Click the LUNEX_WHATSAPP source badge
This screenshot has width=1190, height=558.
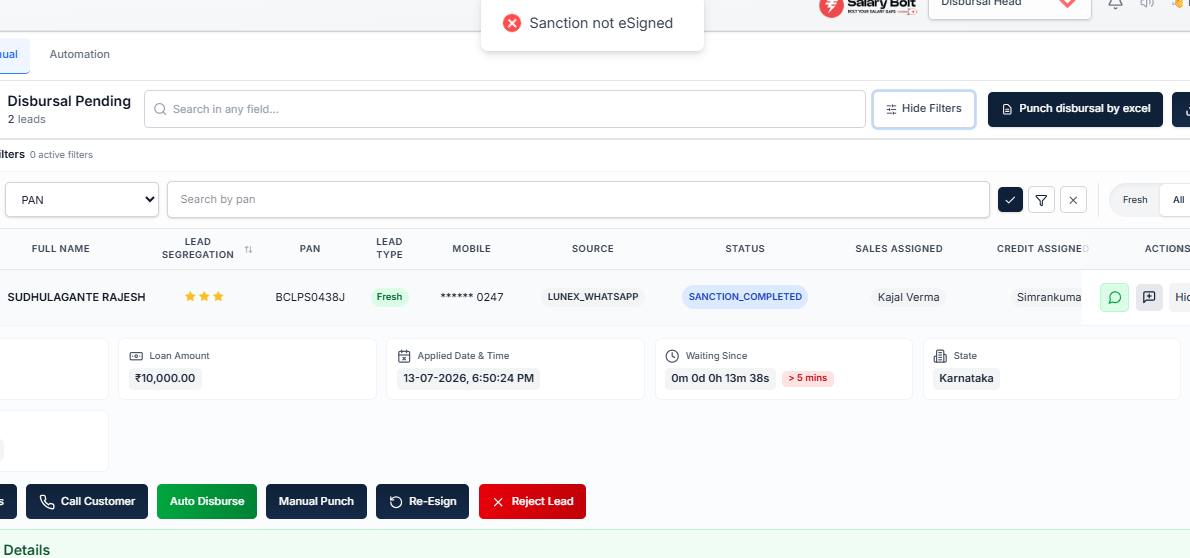[x=593, y=297]
